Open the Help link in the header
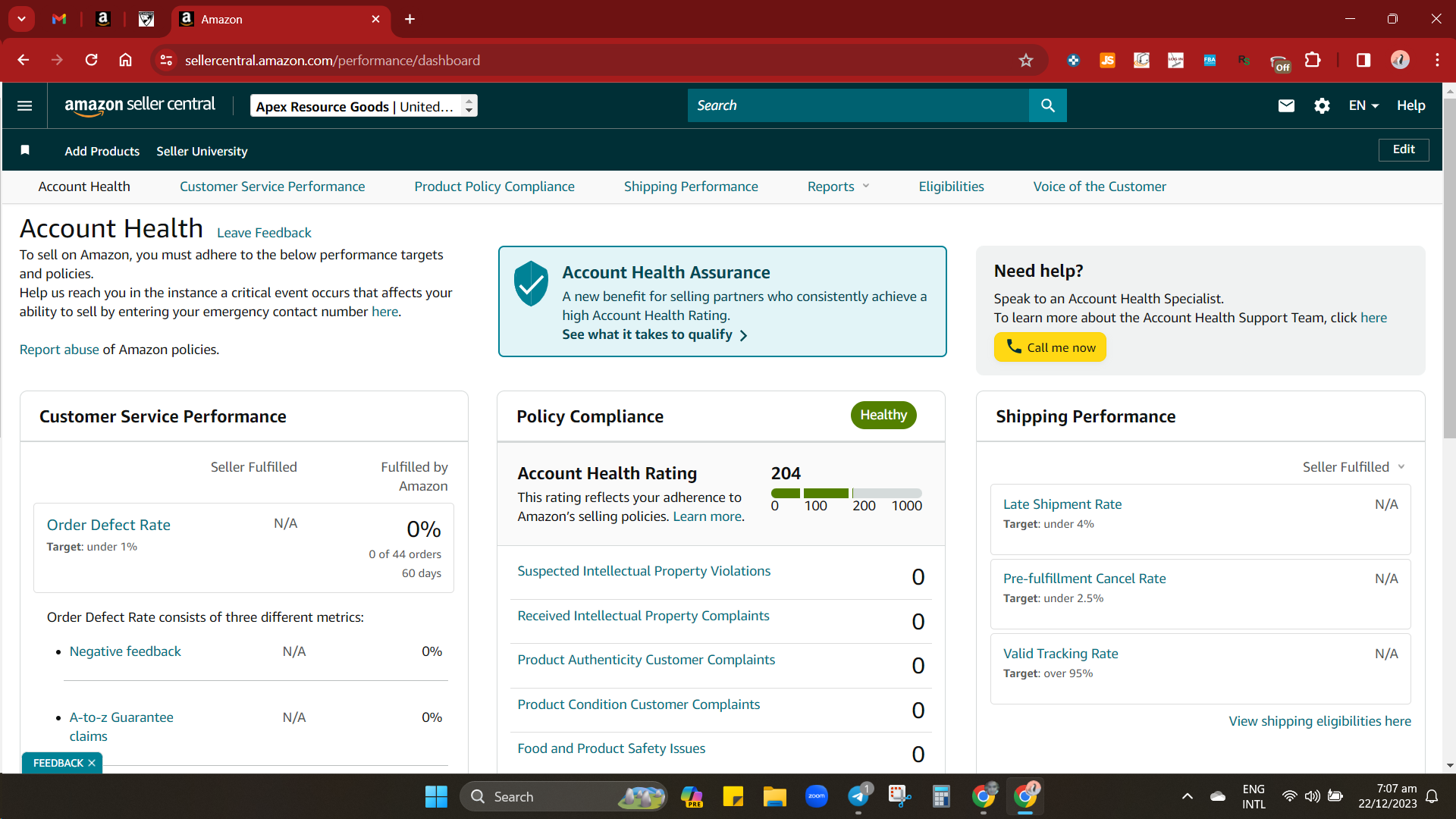This screenshot has width=1456, height=819. (x=1410, y=105)
